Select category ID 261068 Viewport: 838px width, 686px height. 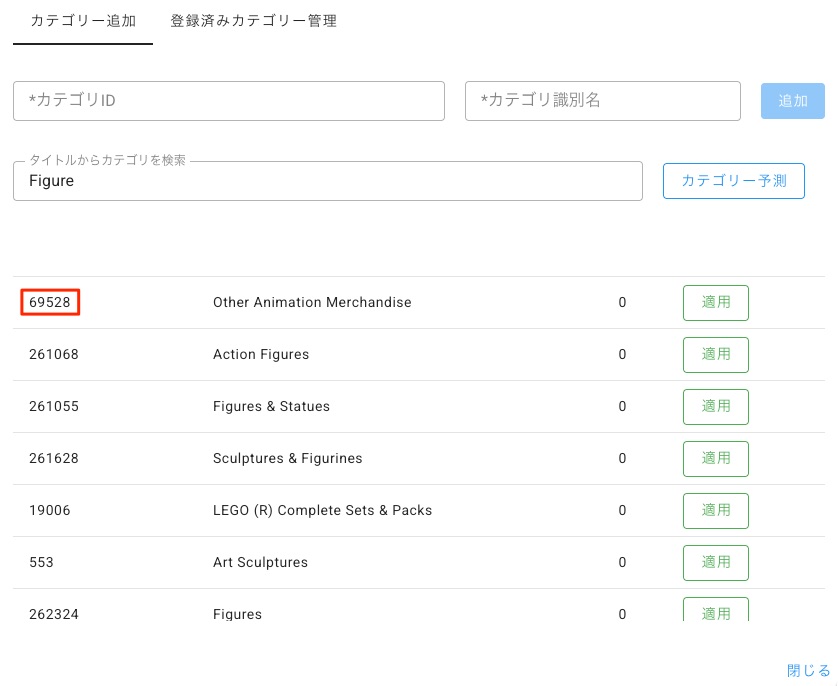pos(54,354)
